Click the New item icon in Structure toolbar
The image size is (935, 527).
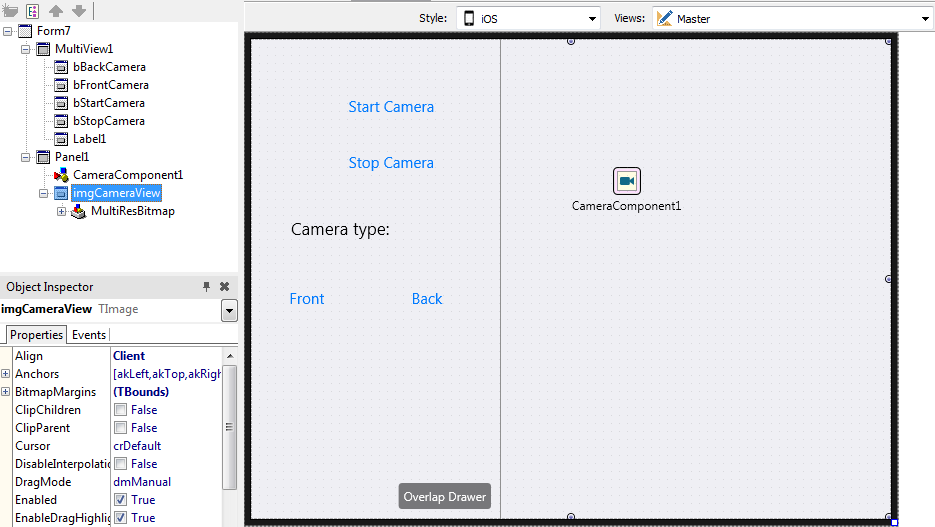[11, 11]
